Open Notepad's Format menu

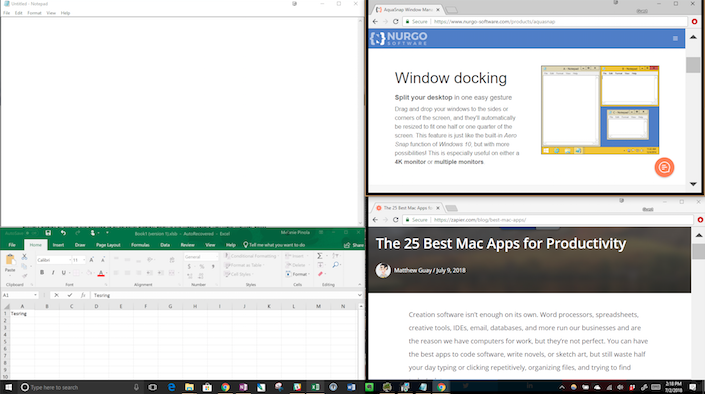[34, 13]
